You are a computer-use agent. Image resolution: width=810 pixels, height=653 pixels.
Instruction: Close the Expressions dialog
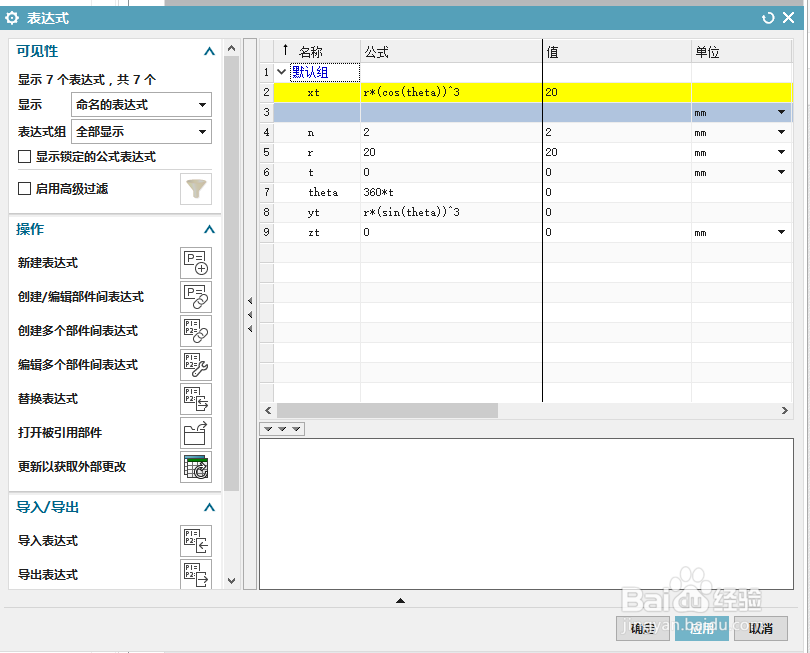click(788, 18)
